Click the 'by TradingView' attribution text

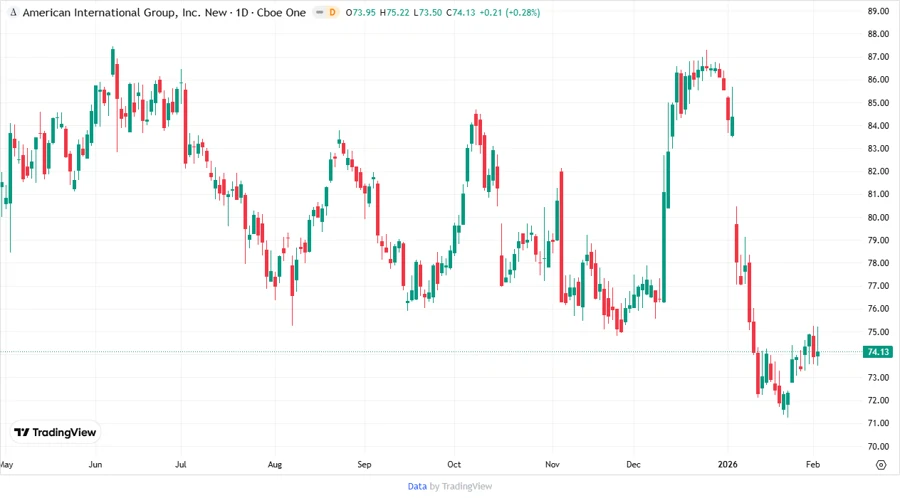point(461,487)
